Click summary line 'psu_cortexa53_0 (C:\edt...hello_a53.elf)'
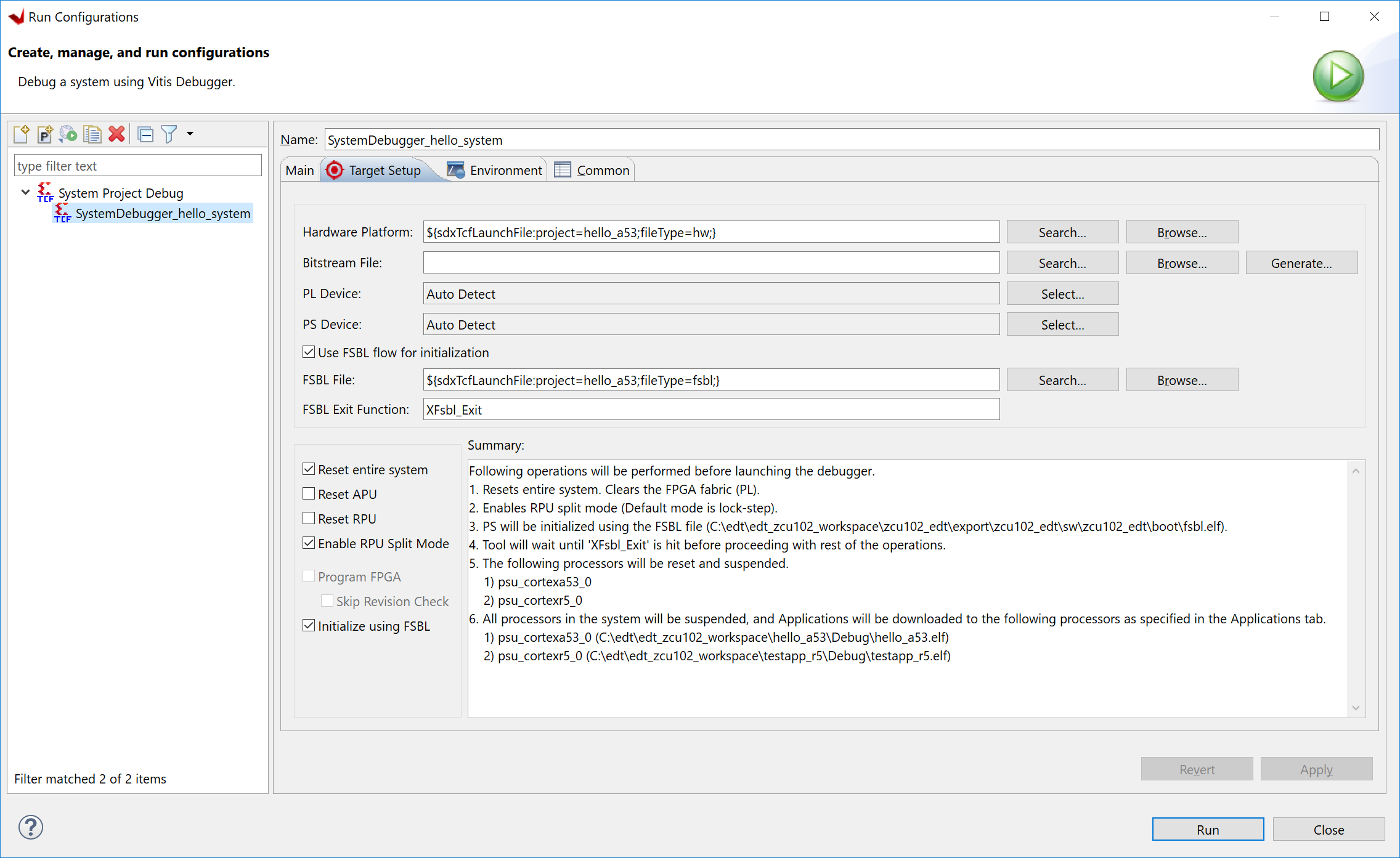The height and width of the screenshot is (858, 1400). pos(716,637)
